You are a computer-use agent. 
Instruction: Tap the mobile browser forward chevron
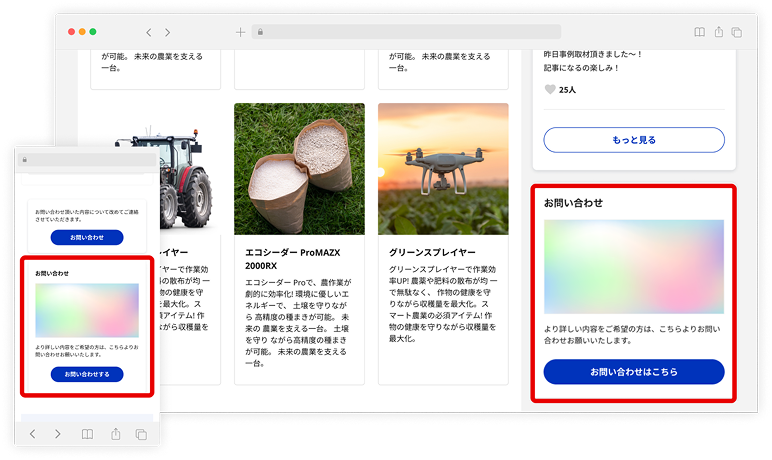[58, 434]
